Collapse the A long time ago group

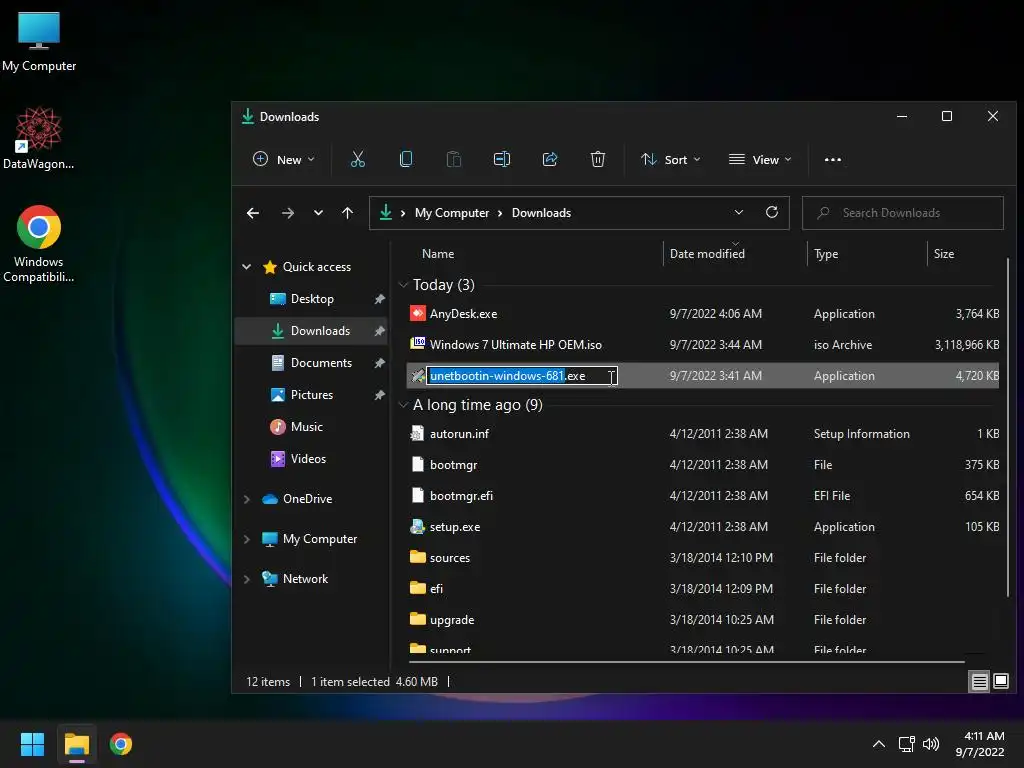(403, 405)
